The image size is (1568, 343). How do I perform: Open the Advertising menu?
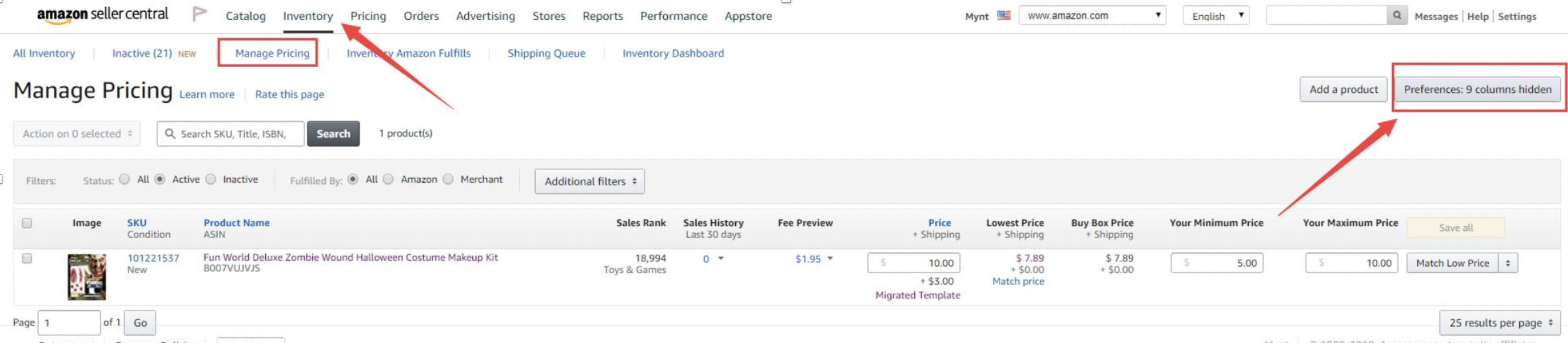tap(486, 16)
